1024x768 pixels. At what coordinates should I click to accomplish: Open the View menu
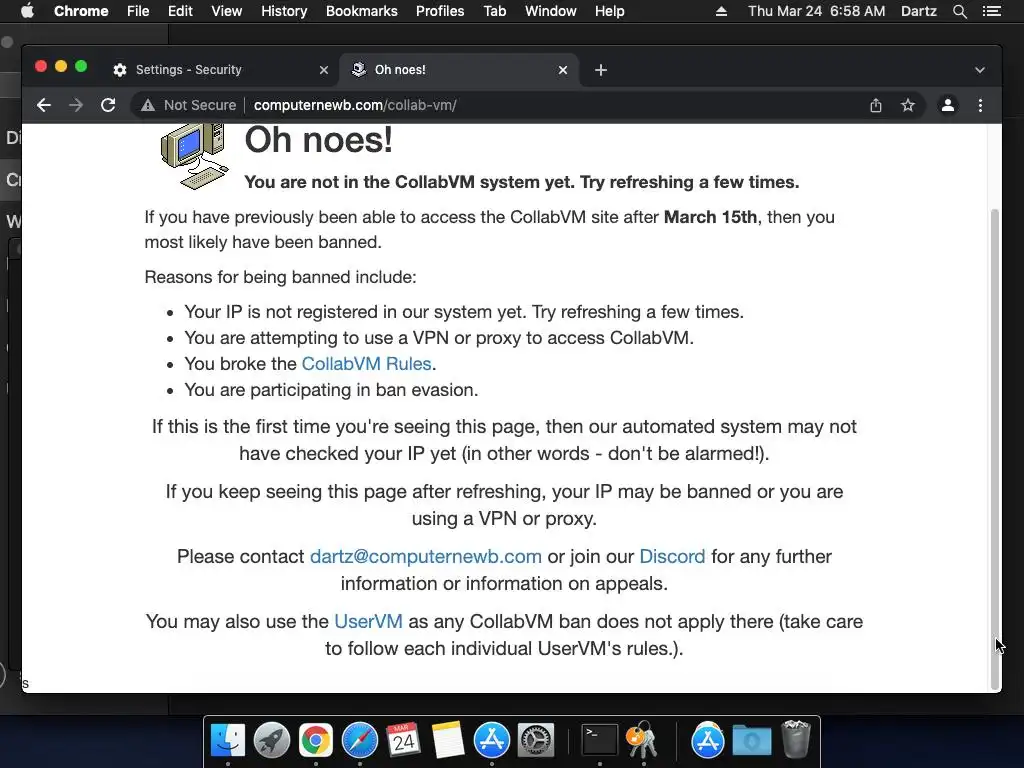click(x=227, y=11)
